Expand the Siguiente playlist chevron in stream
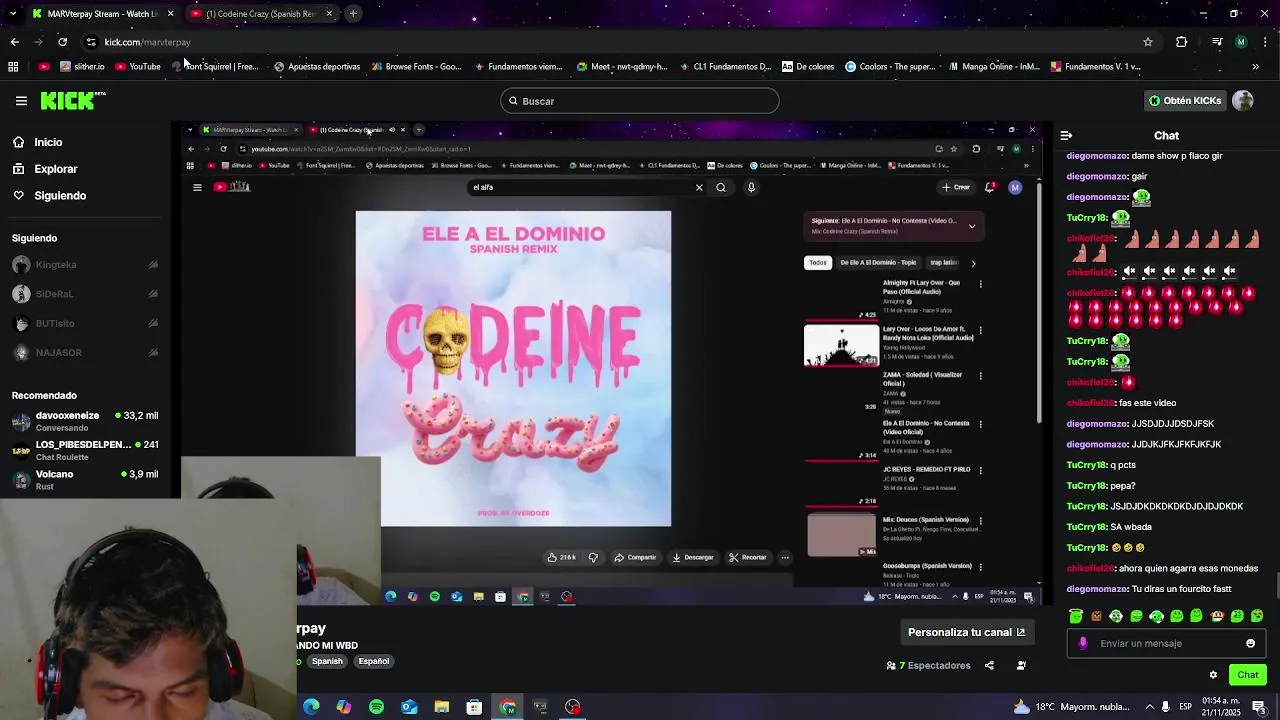The height and width of the screenshot is (720, 1280). coord(971,226)
